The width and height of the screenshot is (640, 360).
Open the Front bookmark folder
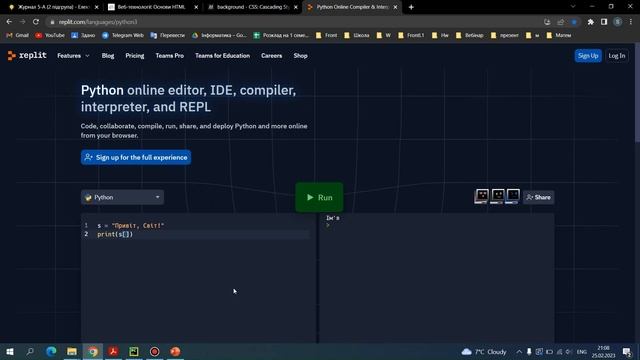[x=327, y=36]
